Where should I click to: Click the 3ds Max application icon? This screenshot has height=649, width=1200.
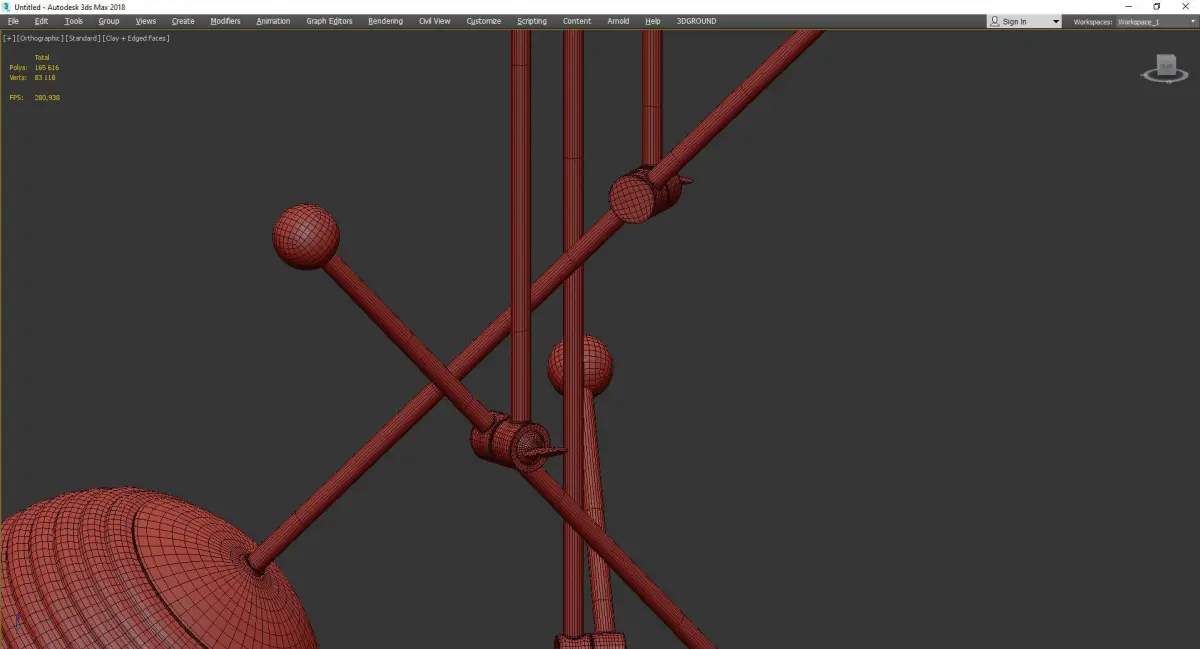7,7
